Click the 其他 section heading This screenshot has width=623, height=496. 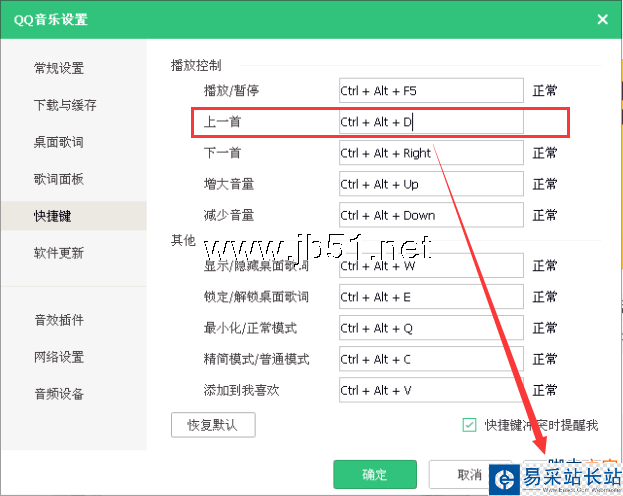[x=183, y=240]
